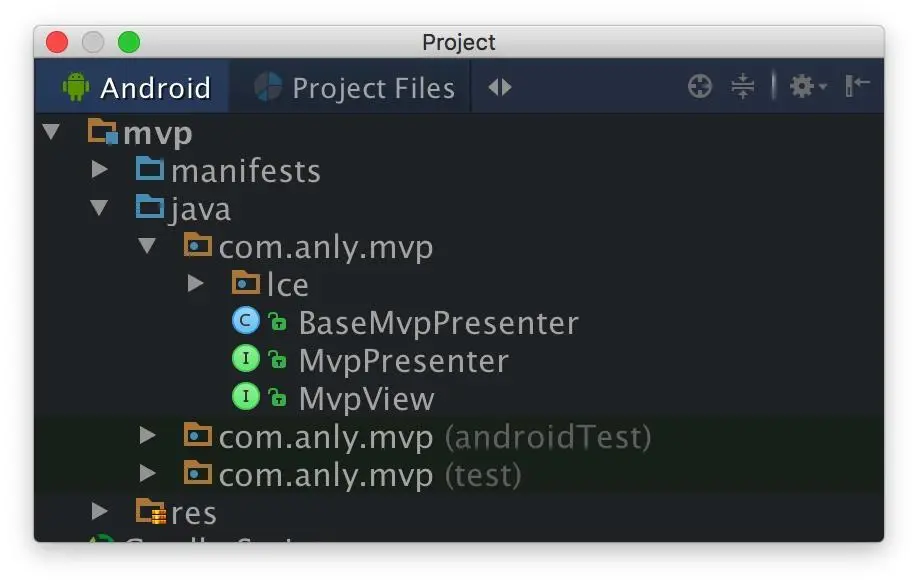The image size is (918, 584).
Task: Click the hide panel icon
Action: [x=857, y=87]
